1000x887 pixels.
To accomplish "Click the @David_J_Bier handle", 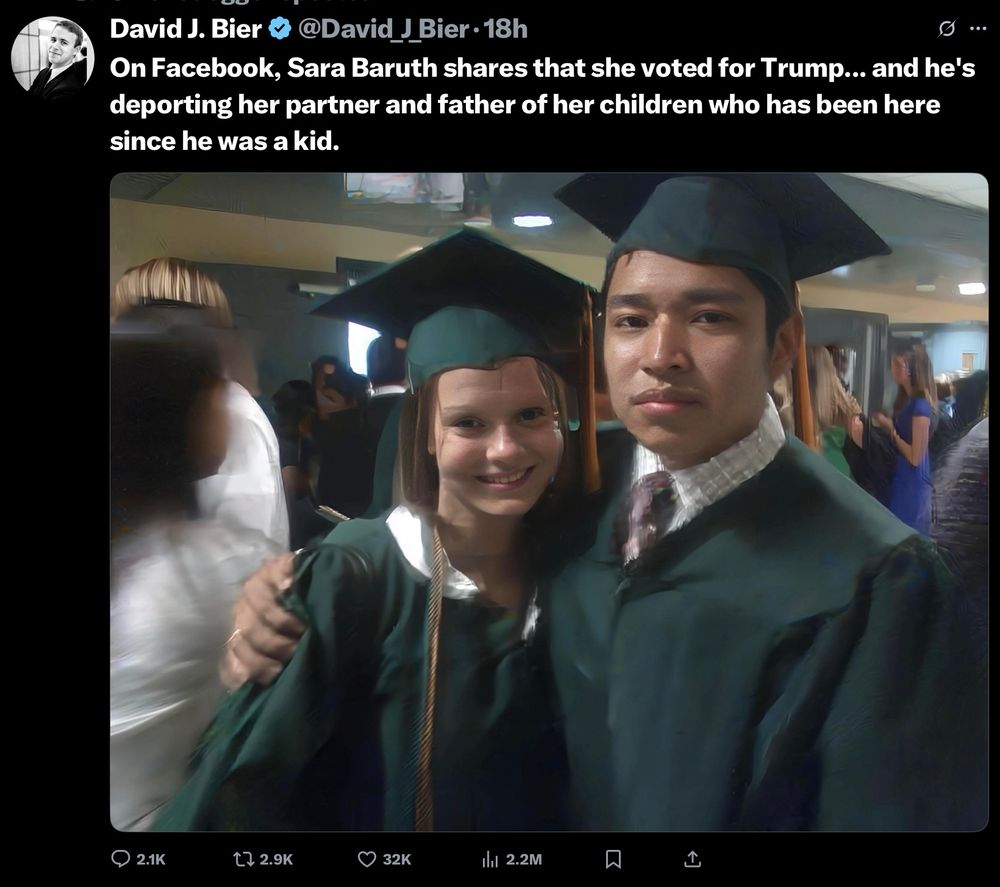I will click(383, 29).
